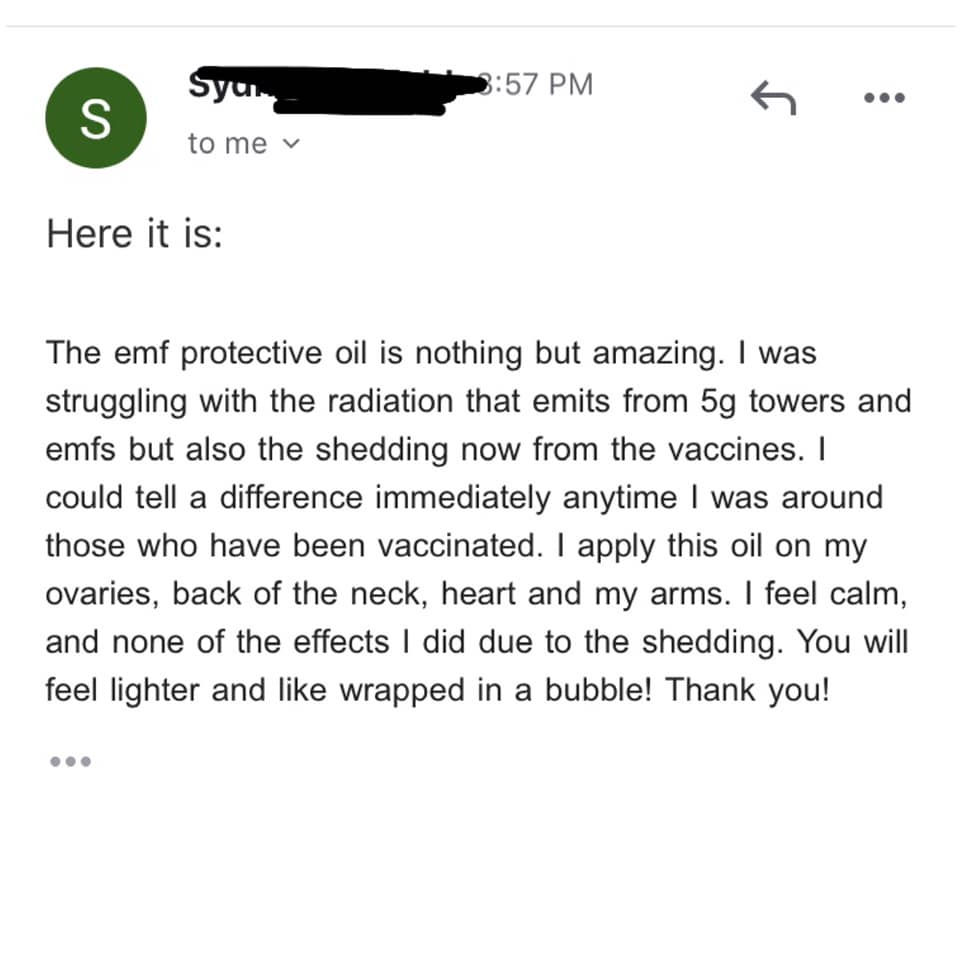This screenshot has width=960, height=960.
Task: Open the three-dot more options menu
Action: click(x=886, y=98)
